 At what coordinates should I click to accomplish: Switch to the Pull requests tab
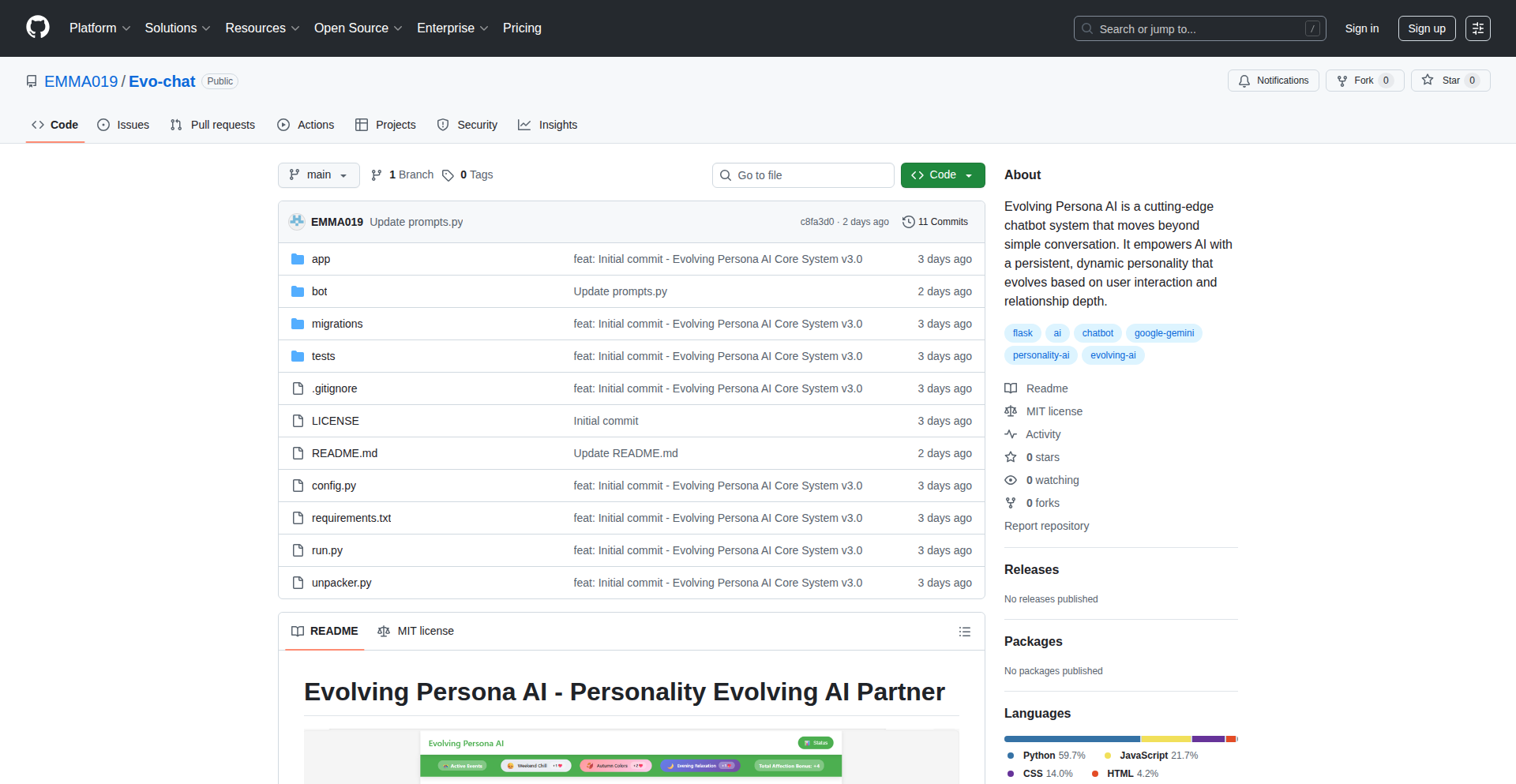pyautogui.click(x=212, y=124)
